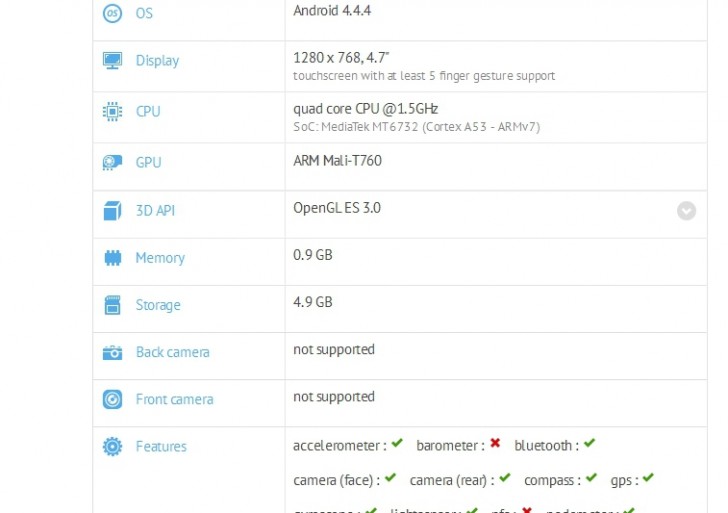This screenshot has width=728, height=513.
Task: Click the Front camera lens icon
Action: click(x=113, y=399)
